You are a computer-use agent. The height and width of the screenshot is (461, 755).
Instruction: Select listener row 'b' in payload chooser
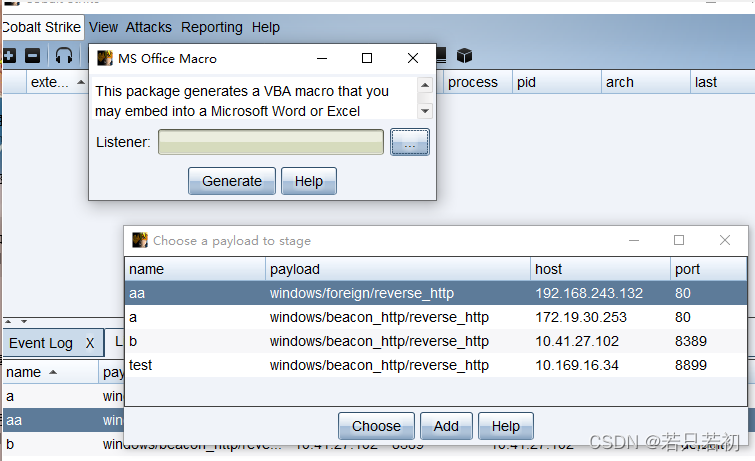click(x=436, y=341)
